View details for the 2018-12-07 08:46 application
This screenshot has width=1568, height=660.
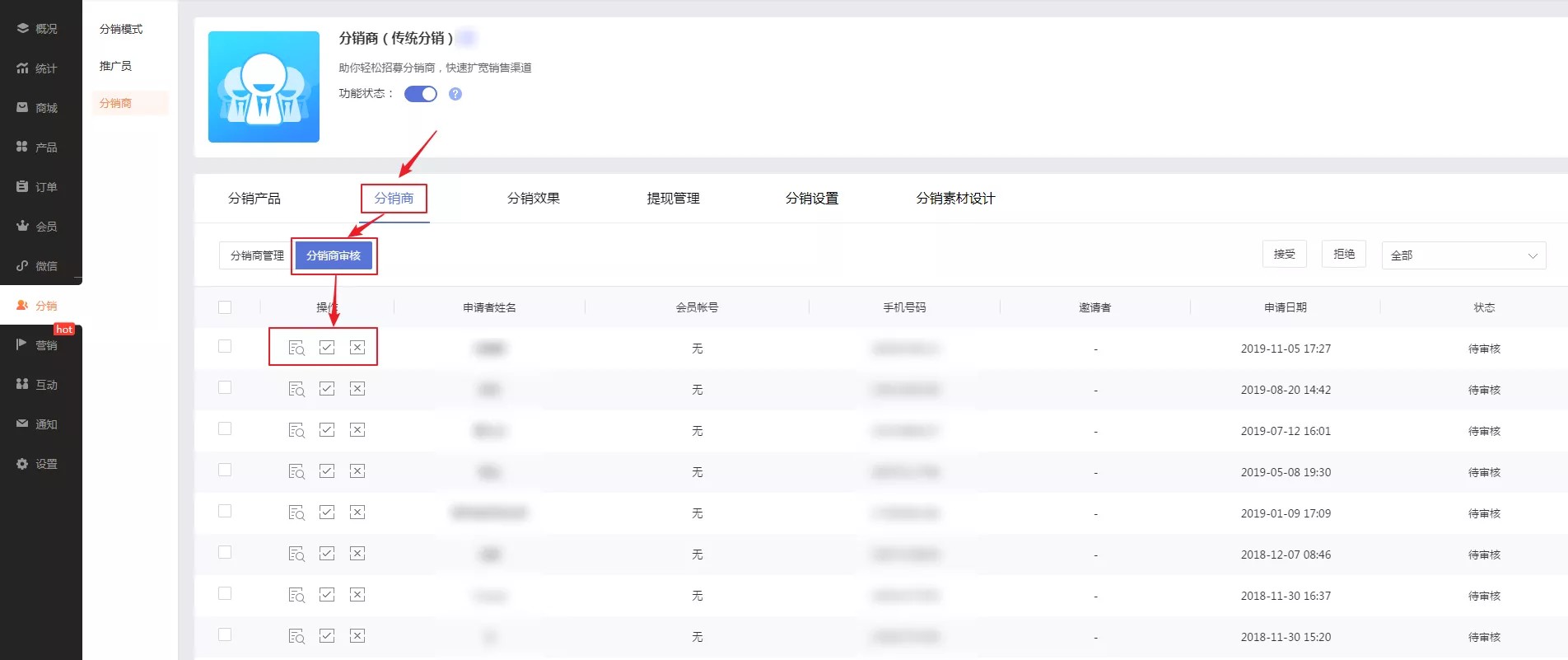296,554
